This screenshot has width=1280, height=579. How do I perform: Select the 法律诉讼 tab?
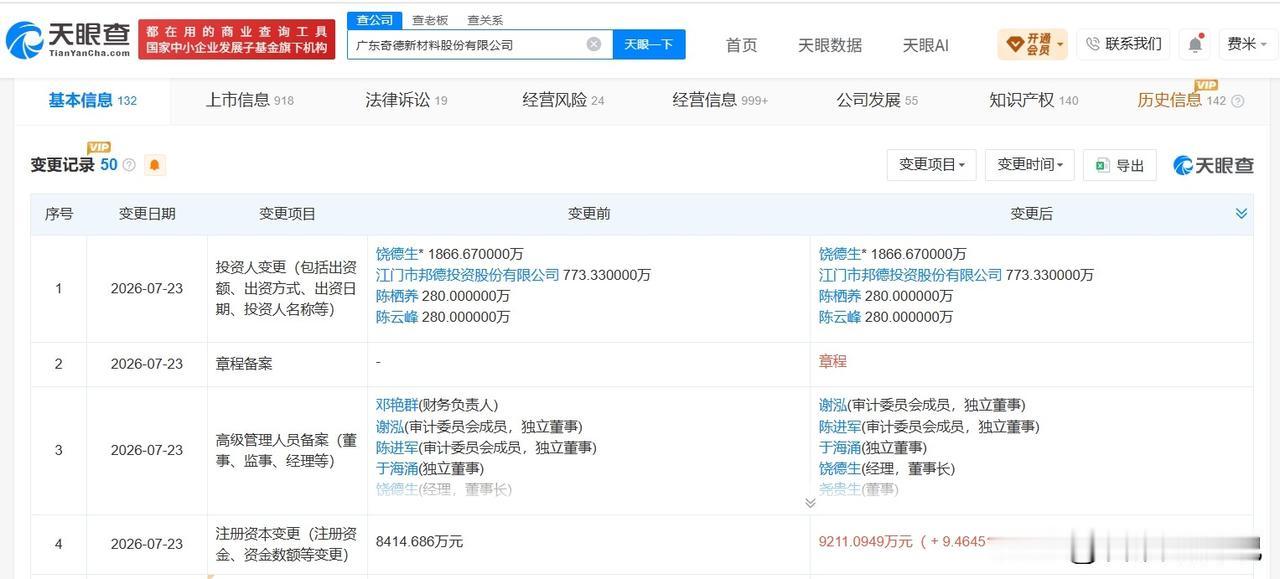pyautogui.click(x=406, y=100)
